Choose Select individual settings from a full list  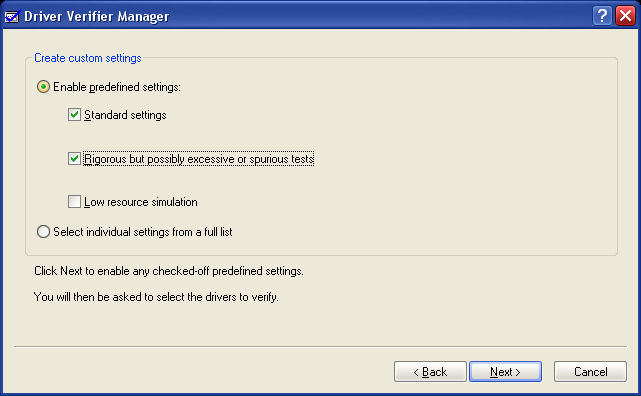click(x=43, y=232)
